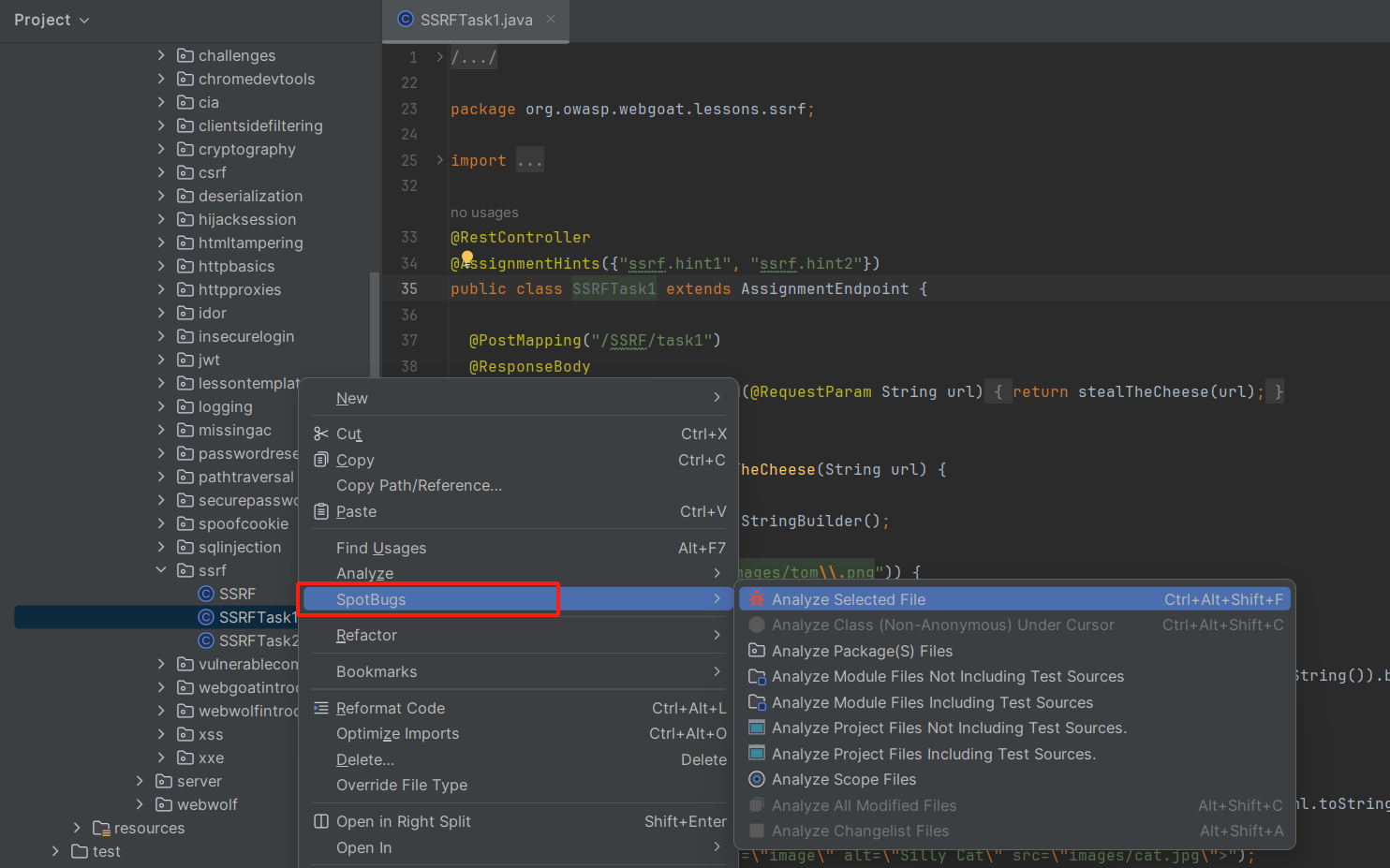Click the bug icon for Analyze Selected File

[757, 599]
